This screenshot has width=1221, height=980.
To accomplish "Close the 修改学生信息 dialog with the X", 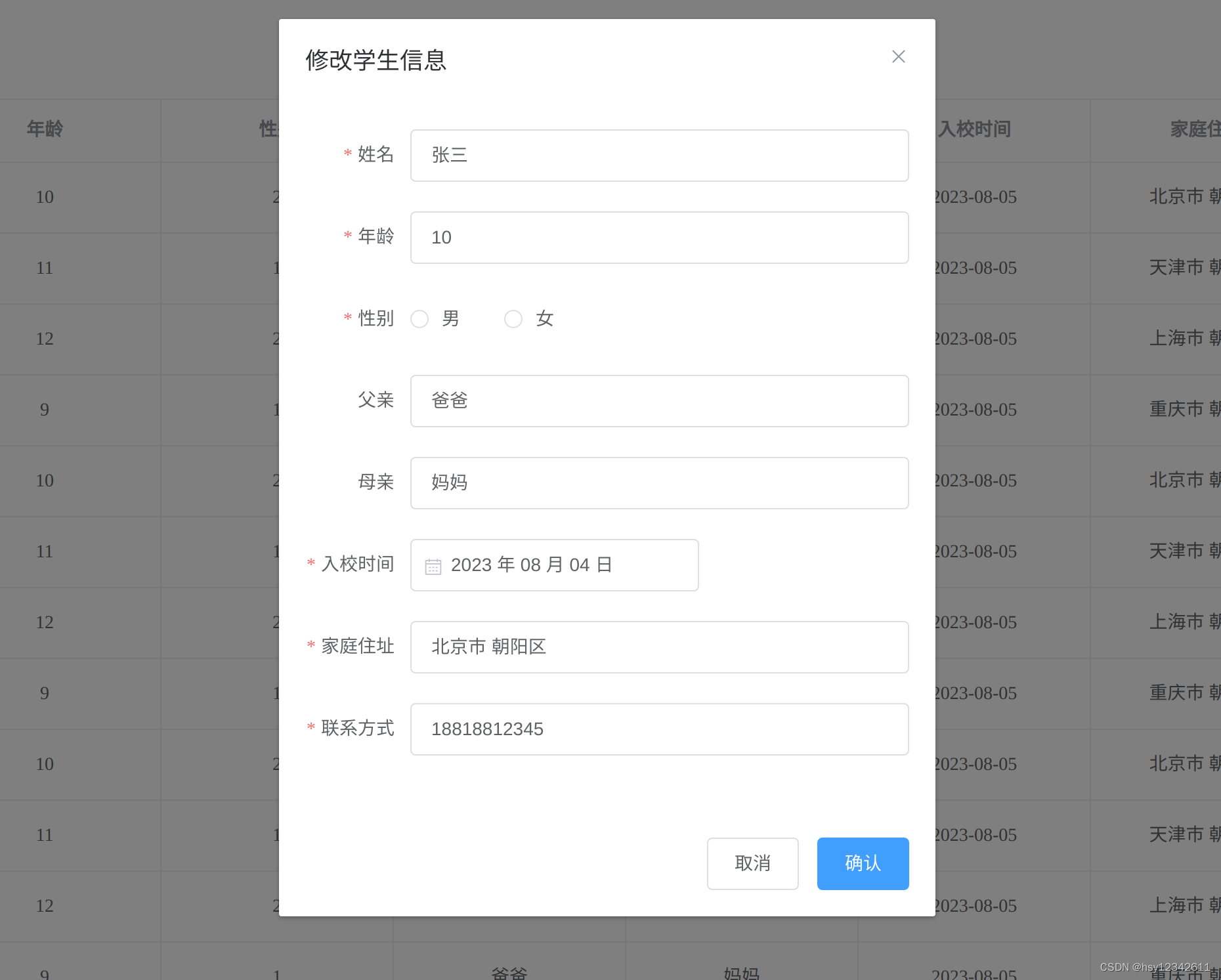I will click(898, 56).
